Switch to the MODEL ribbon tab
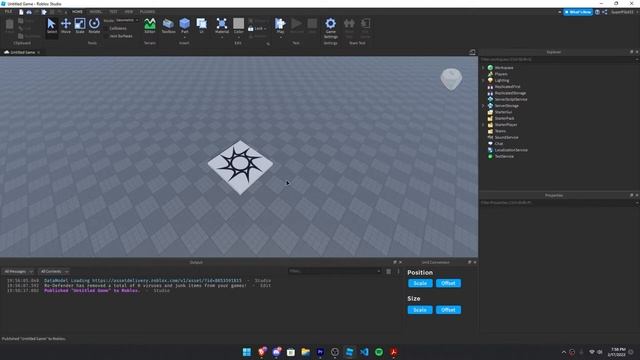This screenshot has width=640, height=360. click(x=96, y=12)
